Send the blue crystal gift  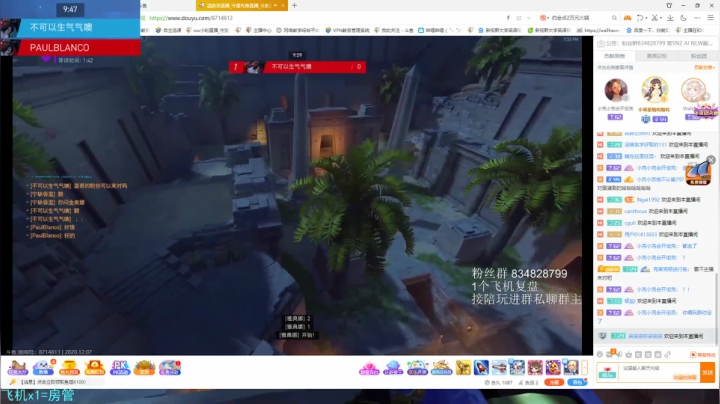click(x=393, y=368)
